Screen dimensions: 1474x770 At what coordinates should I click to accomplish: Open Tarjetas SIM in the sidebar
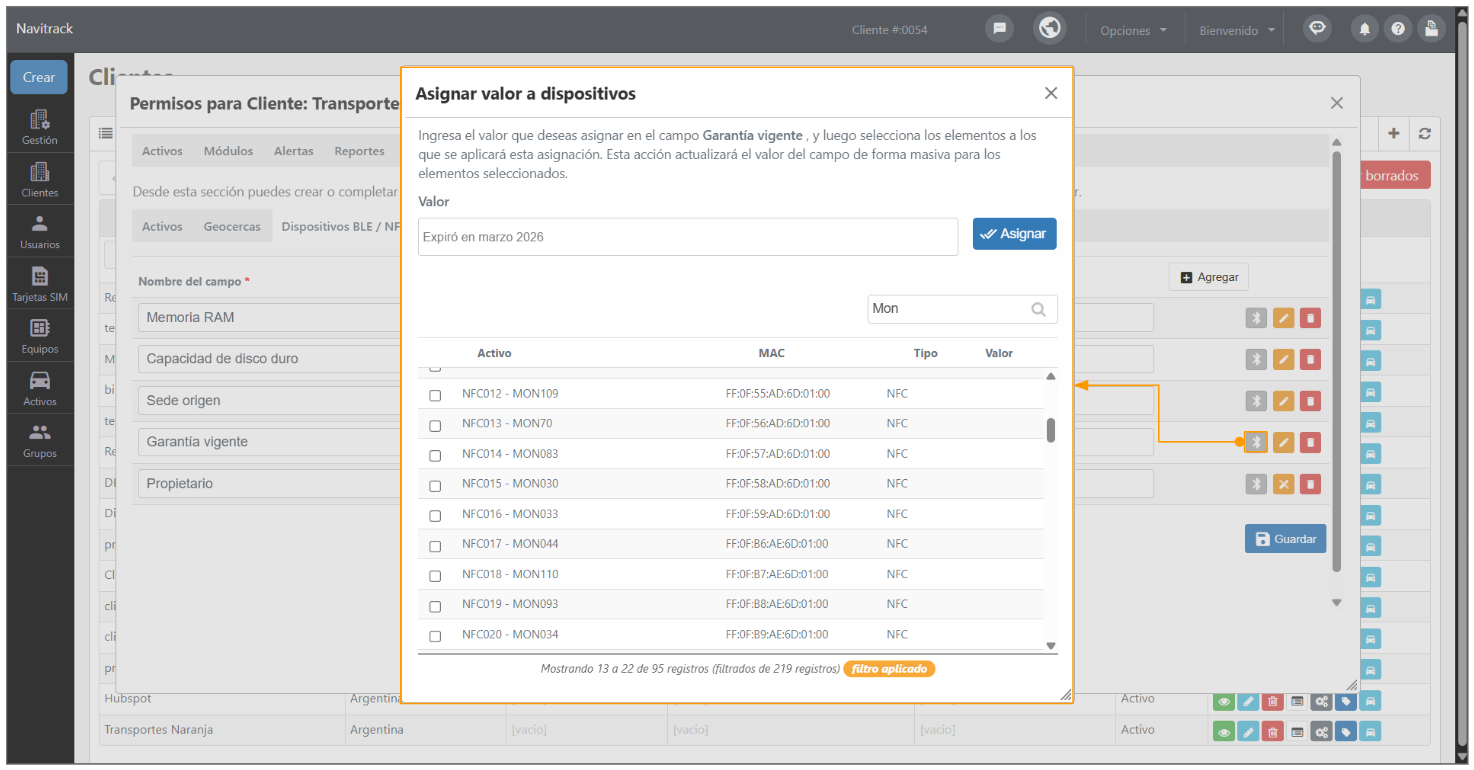coord(40,284)
